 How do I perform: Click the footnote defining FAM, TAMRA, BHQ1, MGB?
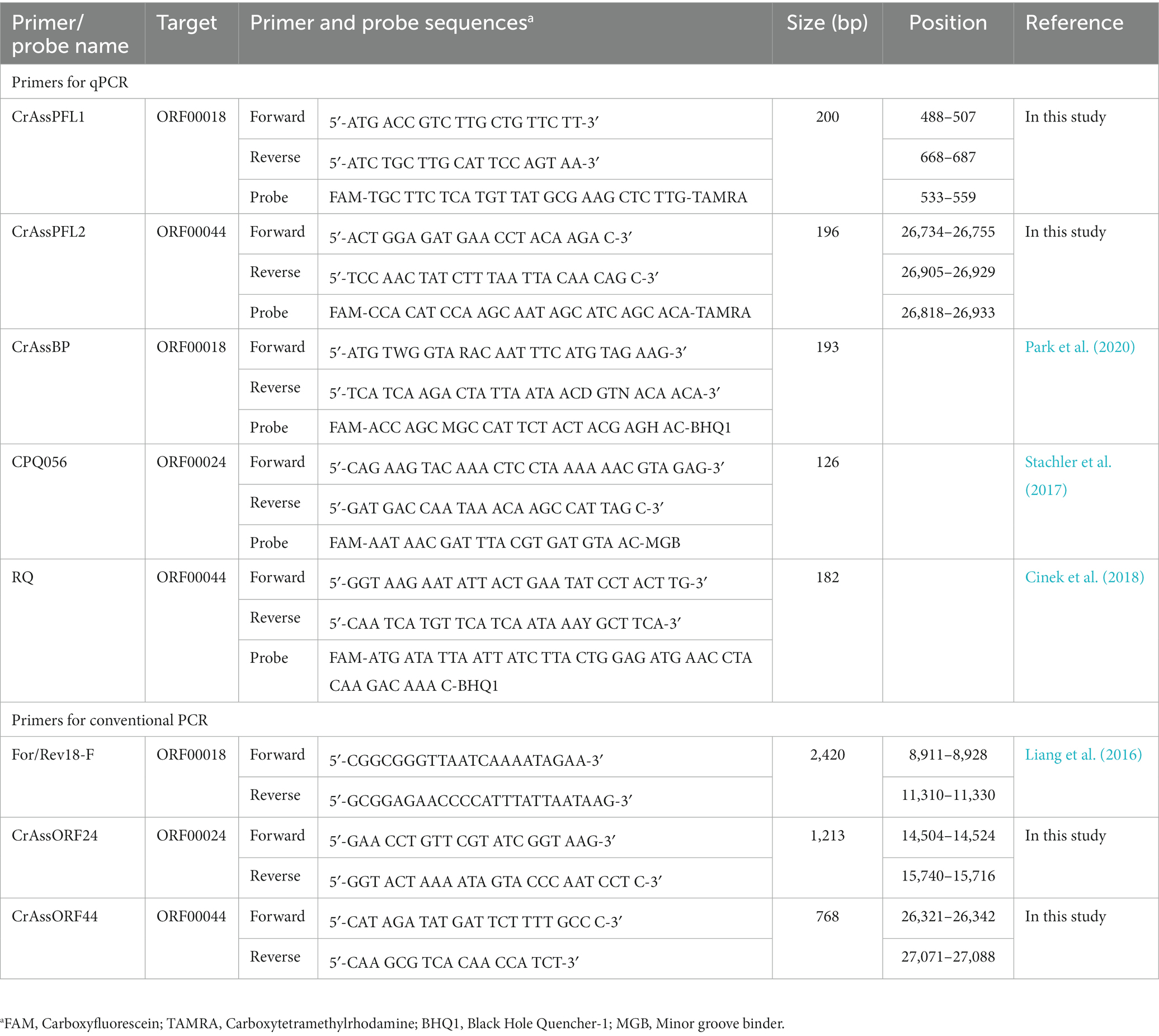point(393,1024)
